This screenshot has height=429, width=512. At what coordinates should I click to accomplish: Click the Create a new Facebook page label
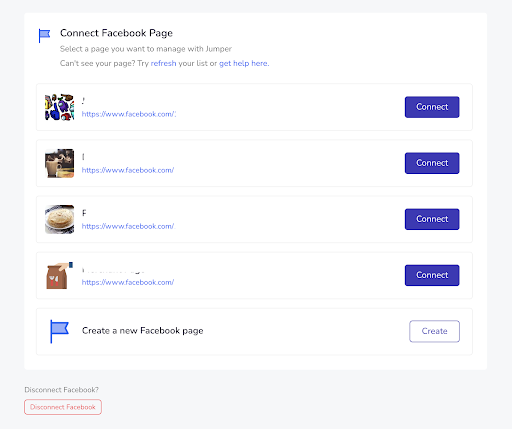[x=143, y=331]
